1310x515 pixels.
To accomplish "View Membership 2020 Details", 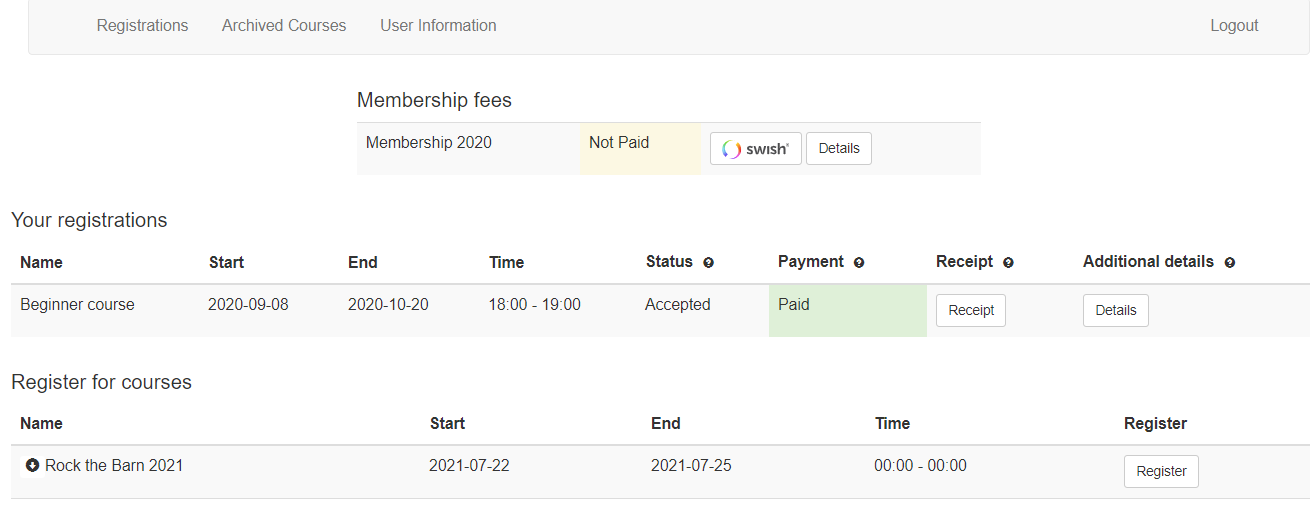I will coord(838,149).
